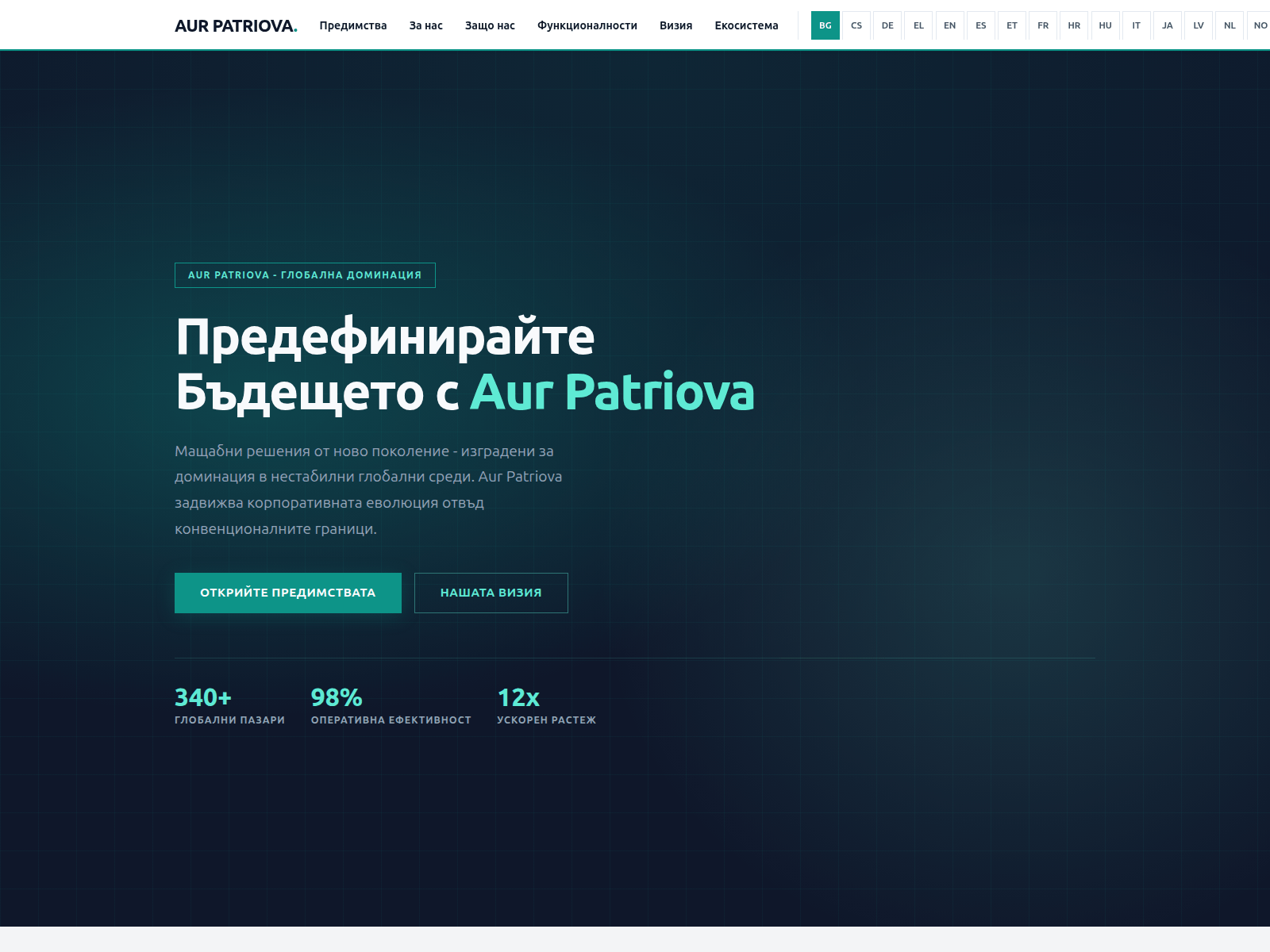Screen dimensions: 1270x952
Task: Switch language to HU
Action: (1106, 25)
